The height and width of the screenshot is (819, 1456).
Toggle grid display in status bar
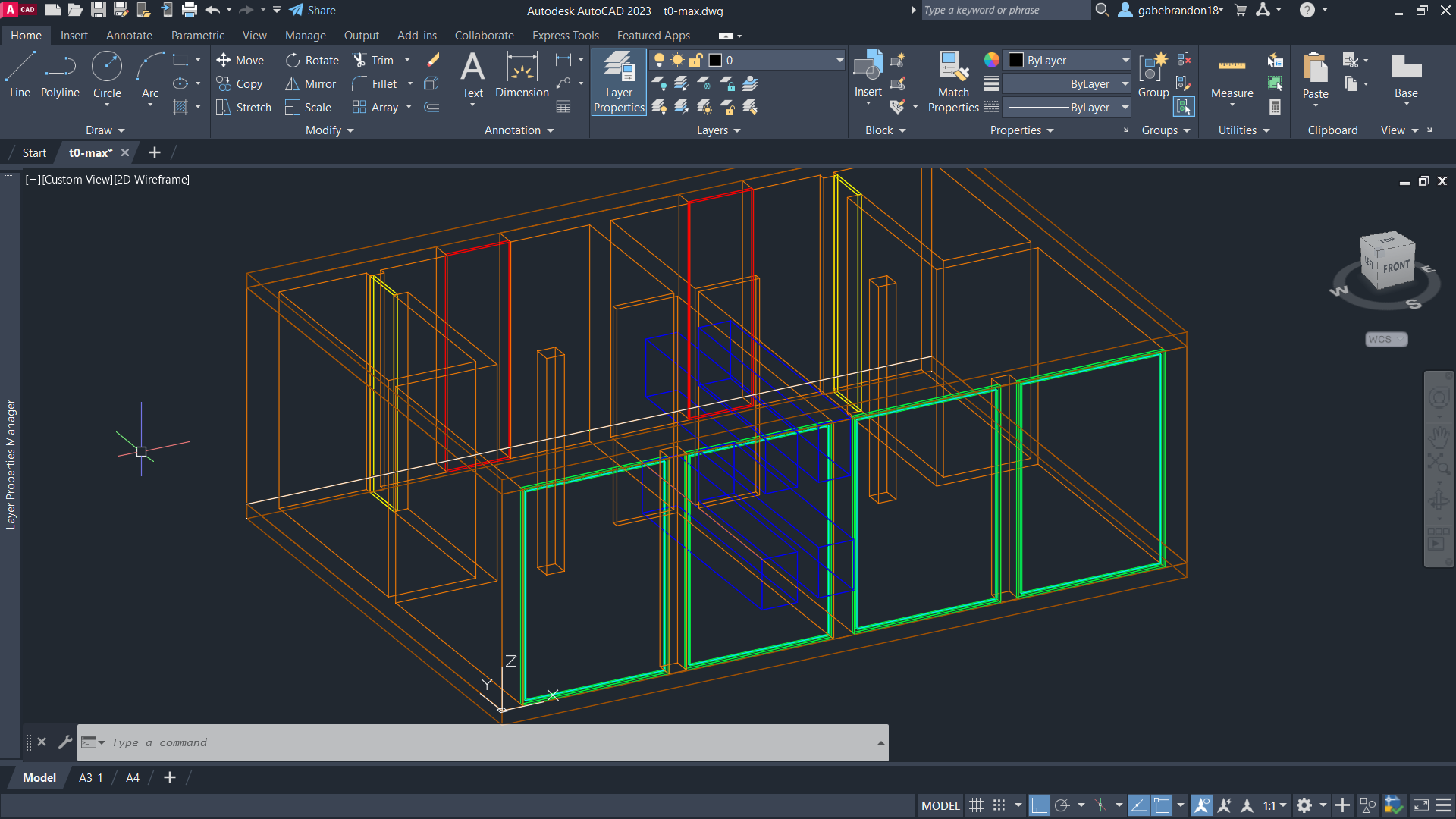[976, 805]
